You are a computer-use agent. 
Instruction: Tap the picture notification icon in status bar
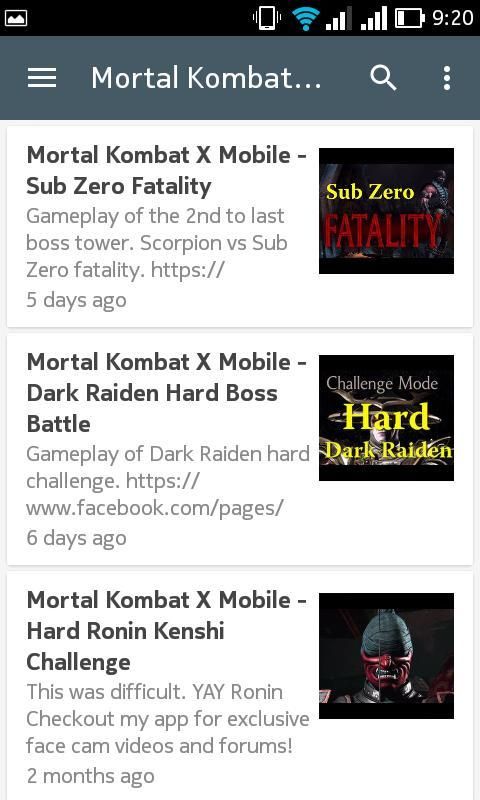(15, 18)
